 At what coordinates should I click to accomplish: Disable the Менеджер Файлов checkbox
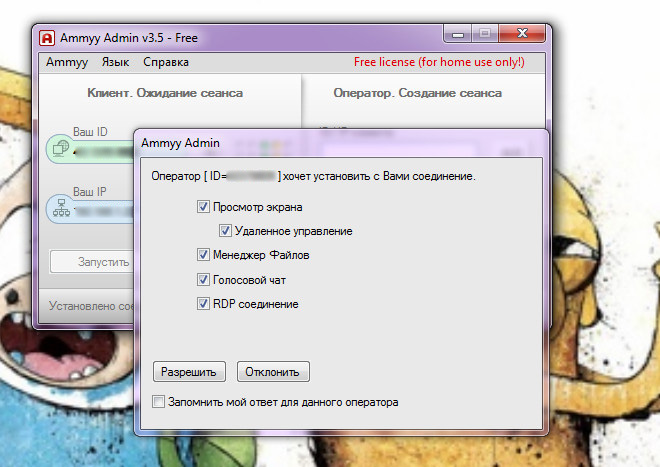tap(203, 255)
